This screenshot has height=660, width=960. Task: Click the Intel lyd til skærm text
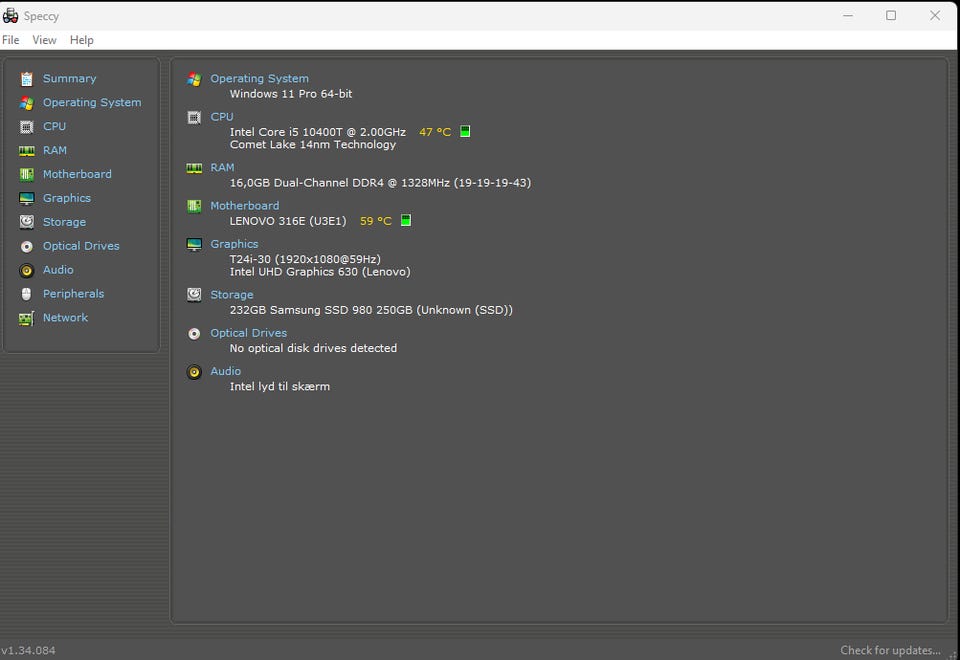[280, 386]
